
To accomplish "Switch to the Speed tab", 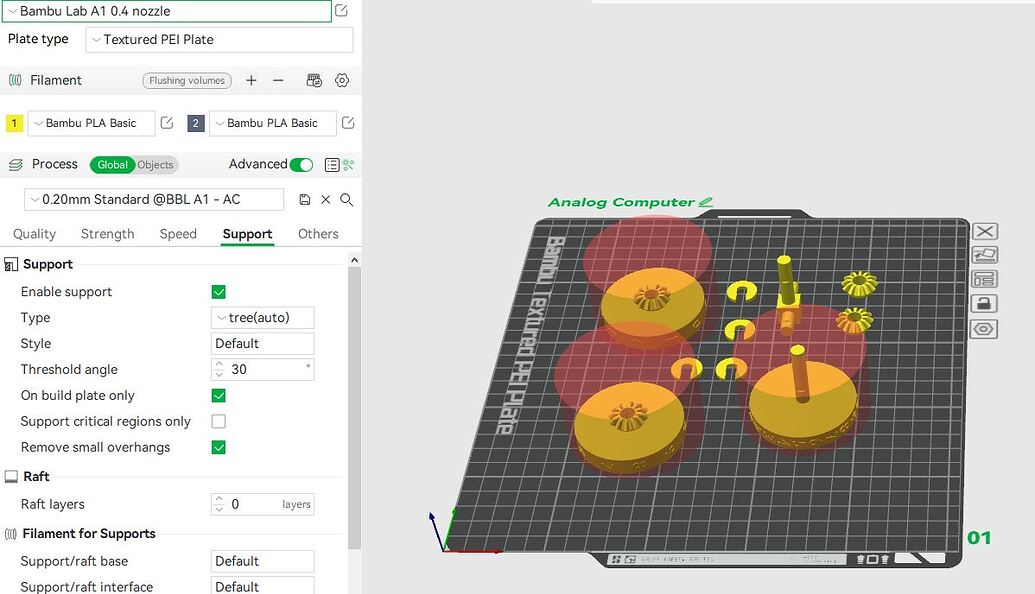I will tap(178, 234).
